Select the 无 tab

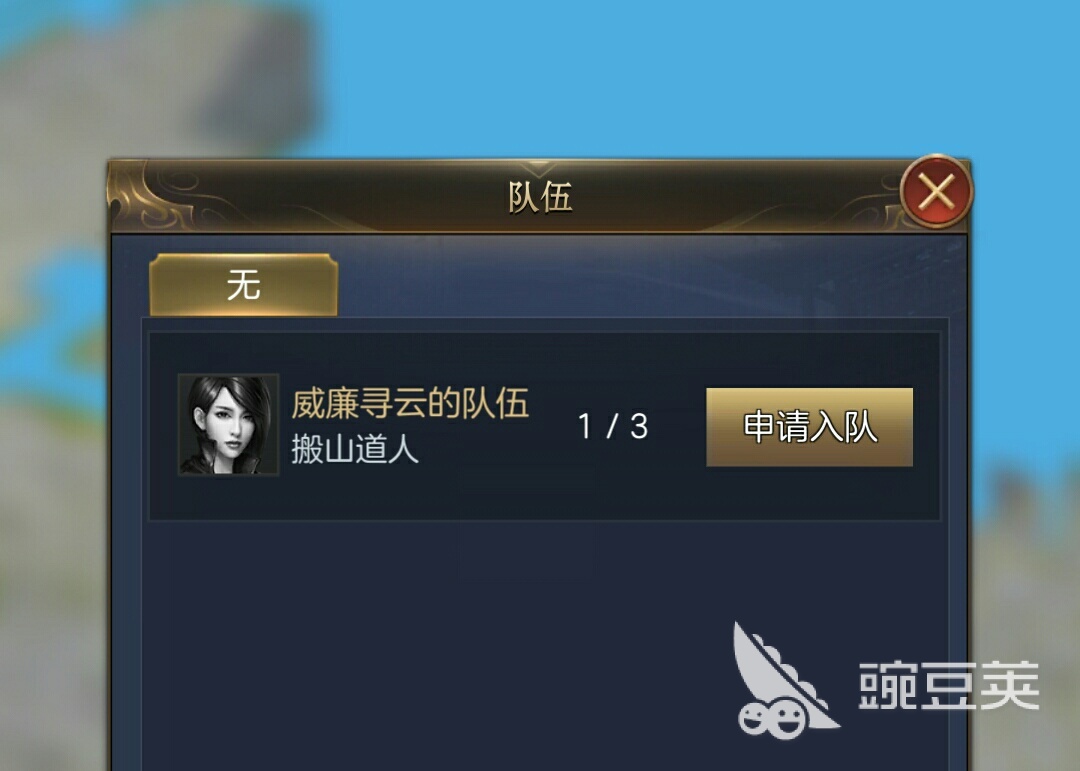pyautogui.click(x=244, y=285)
